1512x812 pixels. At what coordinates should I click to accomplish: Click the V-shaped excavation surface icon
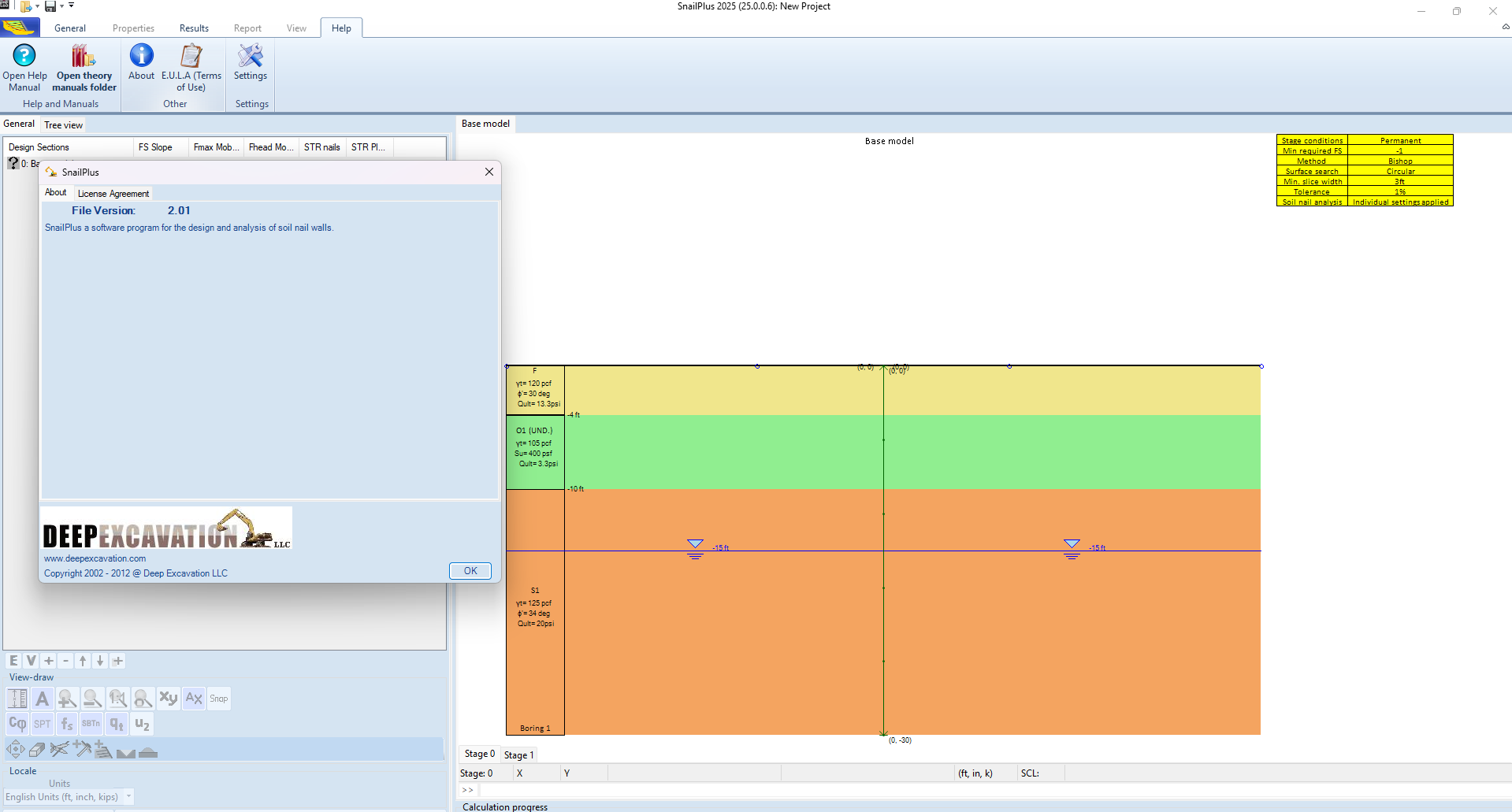pos(126,752)
